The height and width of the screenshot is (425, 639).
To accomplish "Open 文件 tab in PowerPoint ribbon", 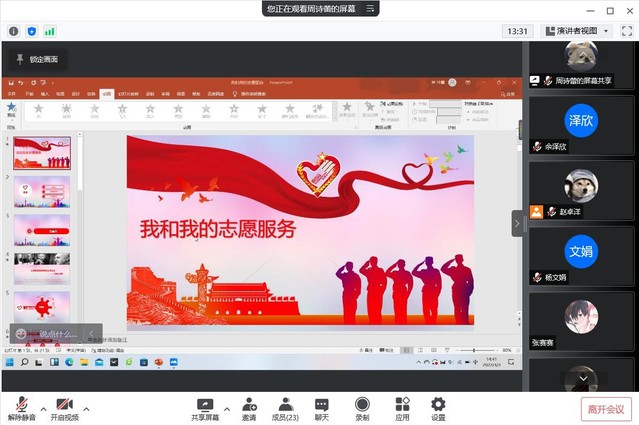I will pos(12,94).
